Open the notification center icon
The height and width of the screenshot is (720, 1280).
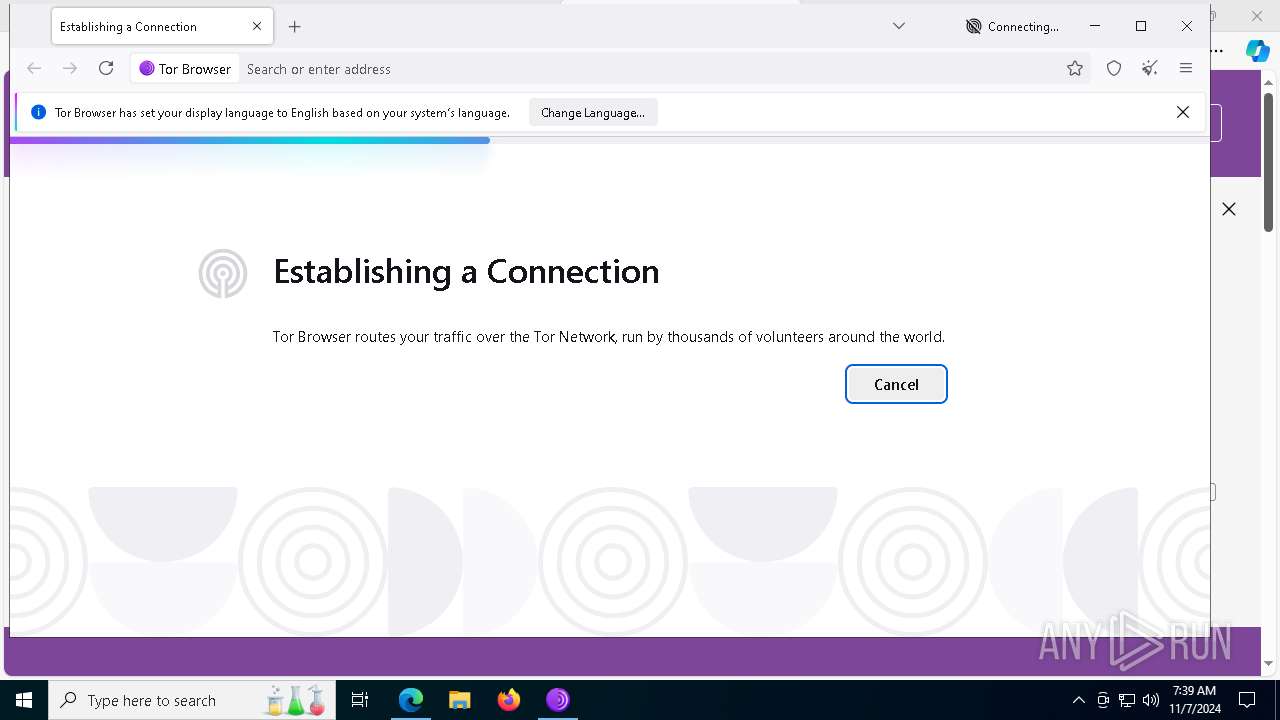click(1247, 700)
